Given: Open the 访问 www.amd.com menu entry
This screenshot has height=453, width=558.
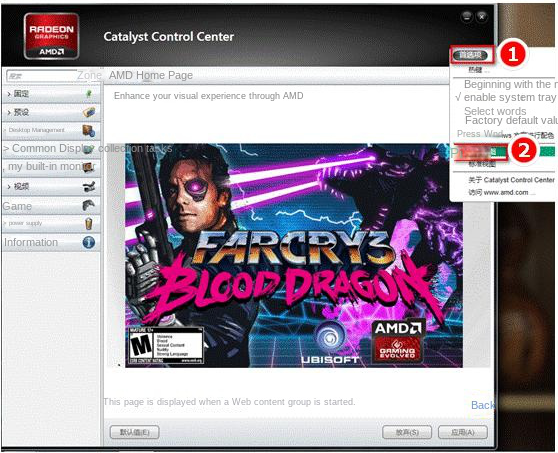Looking at the screenshot, I should click(x=501, y=193).
